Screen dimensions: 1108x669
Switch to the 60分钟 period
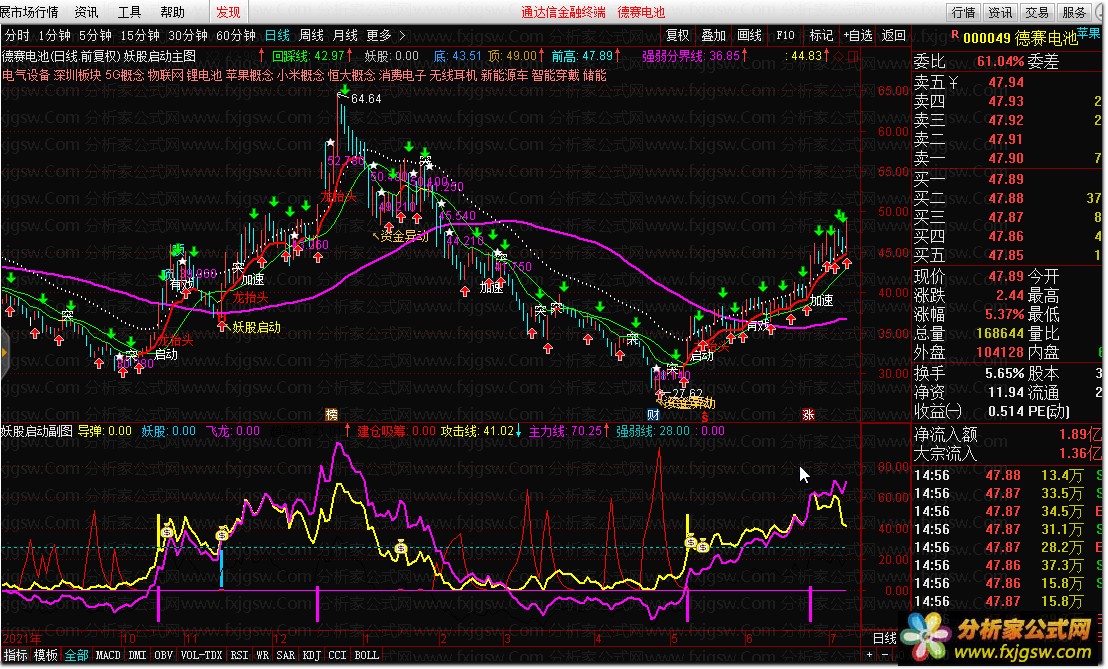pos(235,35)
